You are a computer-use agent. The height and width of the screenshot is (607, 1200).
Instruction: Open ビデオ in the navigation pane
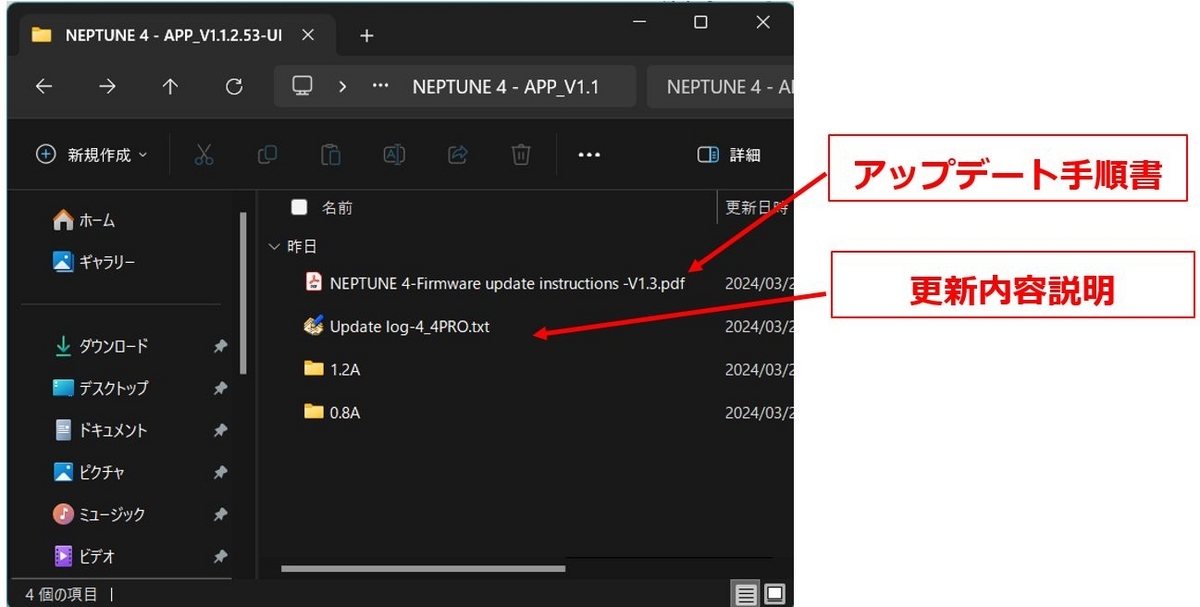[84, 556]
